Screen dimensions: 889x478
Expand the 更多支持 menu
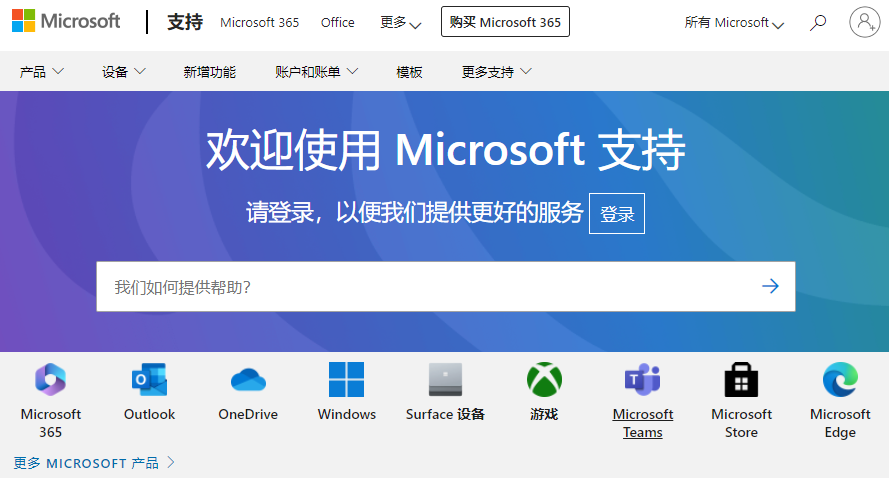pyautogui.click(x=497, y=71)
